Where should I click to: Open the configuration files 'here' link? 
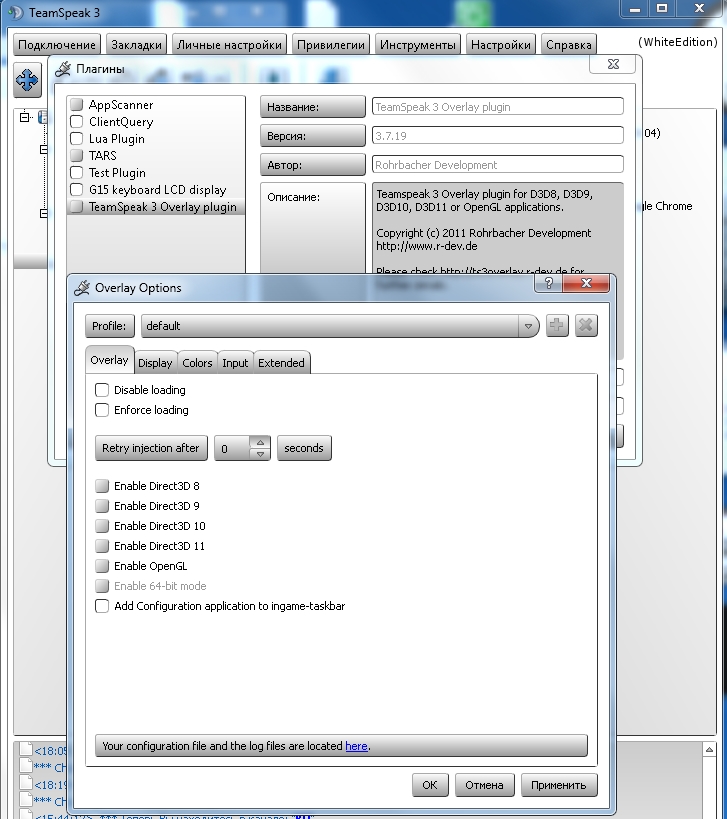(357, 746)
